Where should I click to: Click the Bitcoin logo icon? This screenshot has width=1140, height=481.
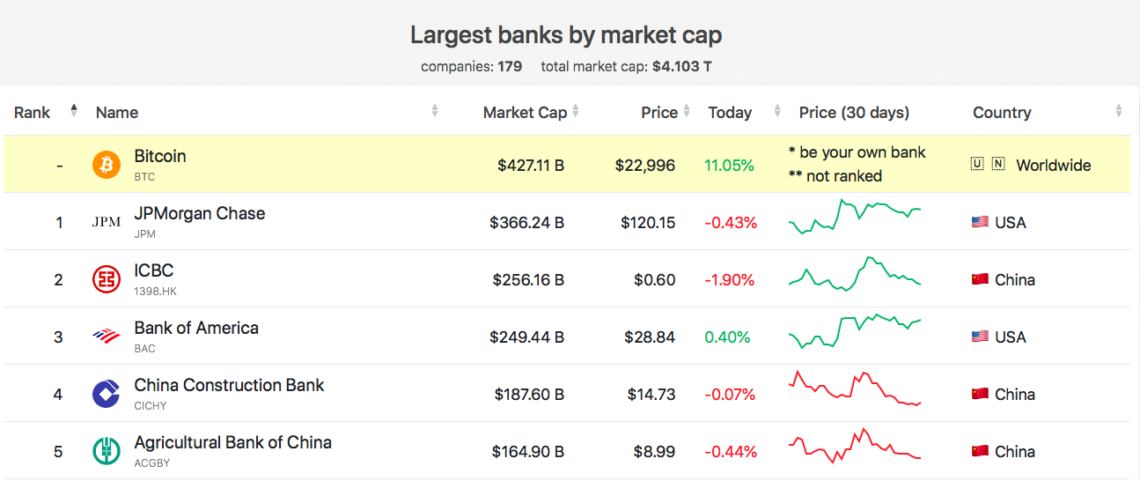[106, 165]
